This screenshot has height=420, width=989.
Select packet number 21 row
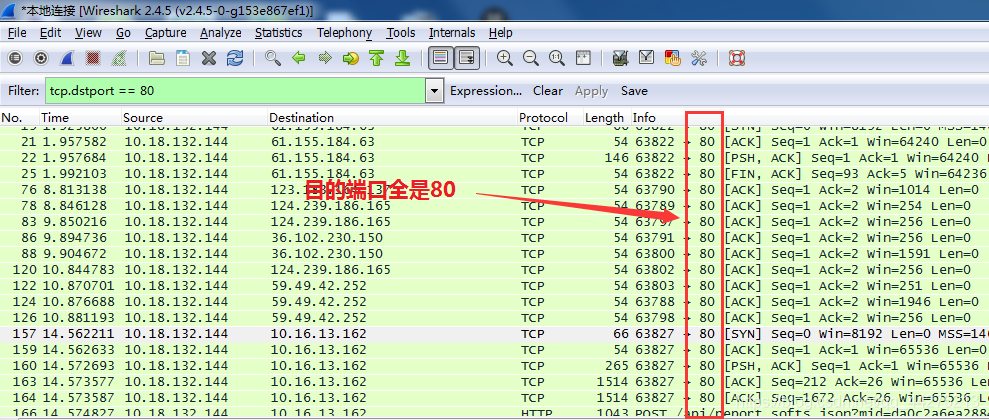[x=494, y=142]
